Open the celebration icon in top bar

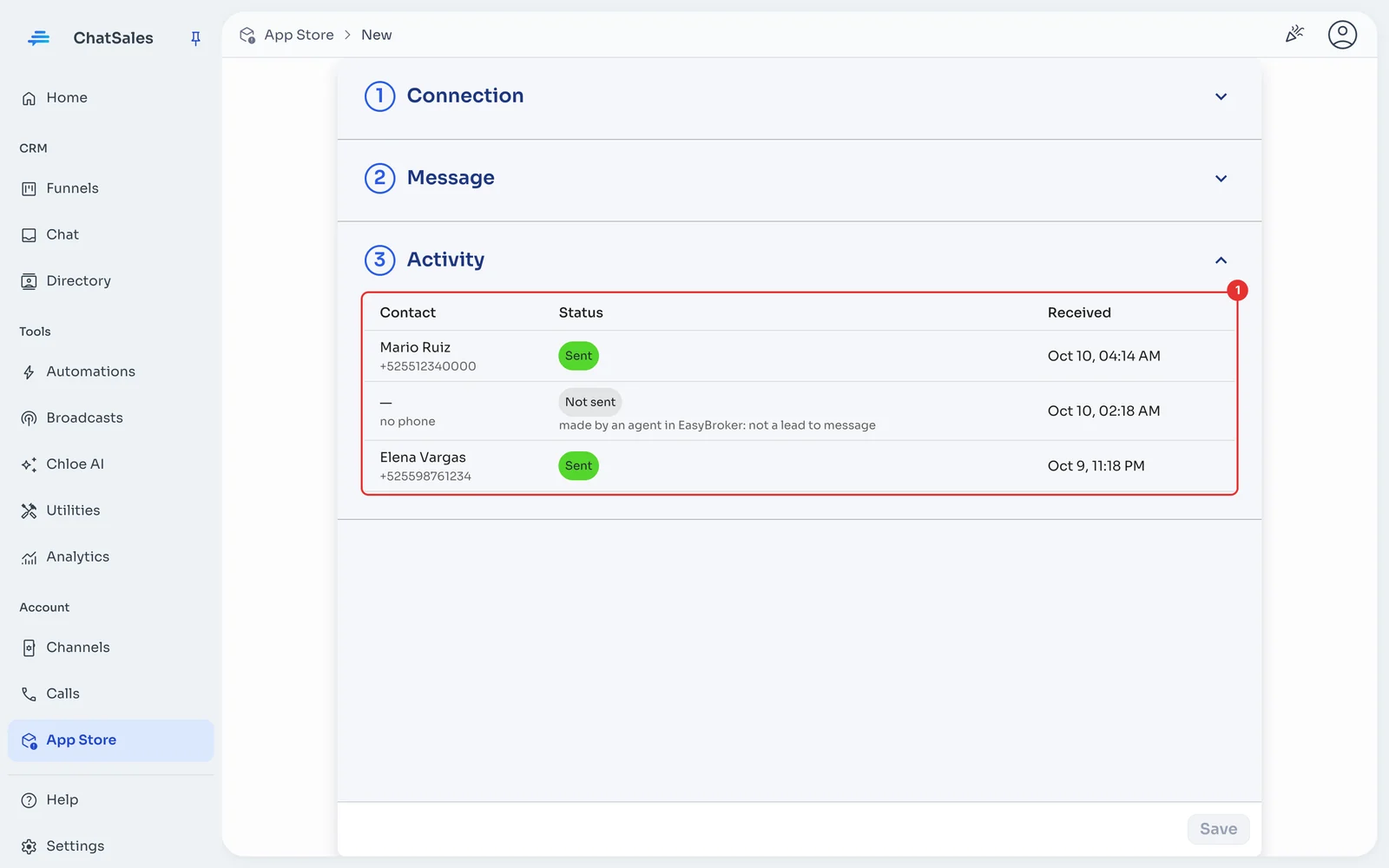click(1294, 35)
